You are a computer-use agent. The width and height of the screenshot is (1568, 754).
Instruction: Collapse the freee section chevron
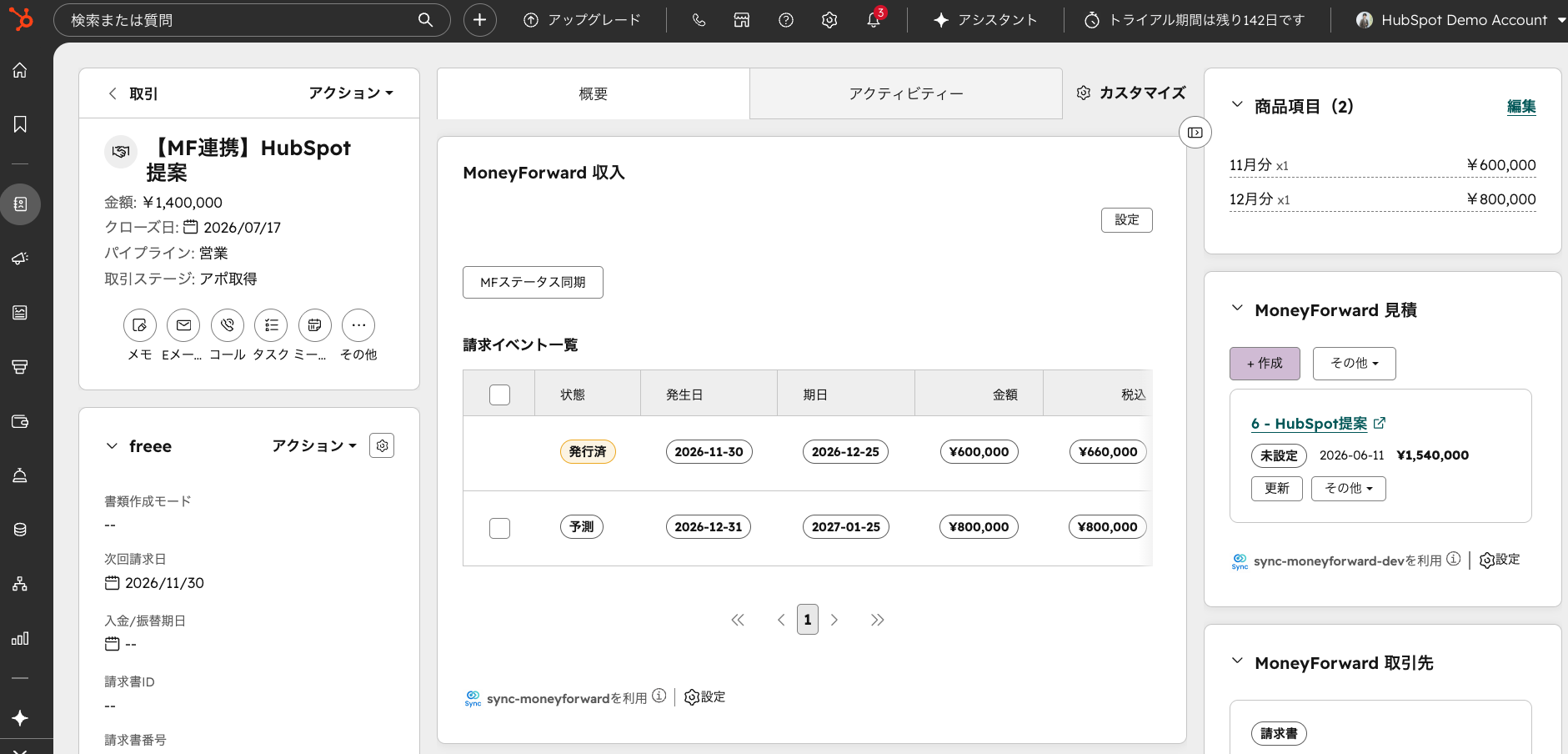pyautogui.click(x=112, y=446)
